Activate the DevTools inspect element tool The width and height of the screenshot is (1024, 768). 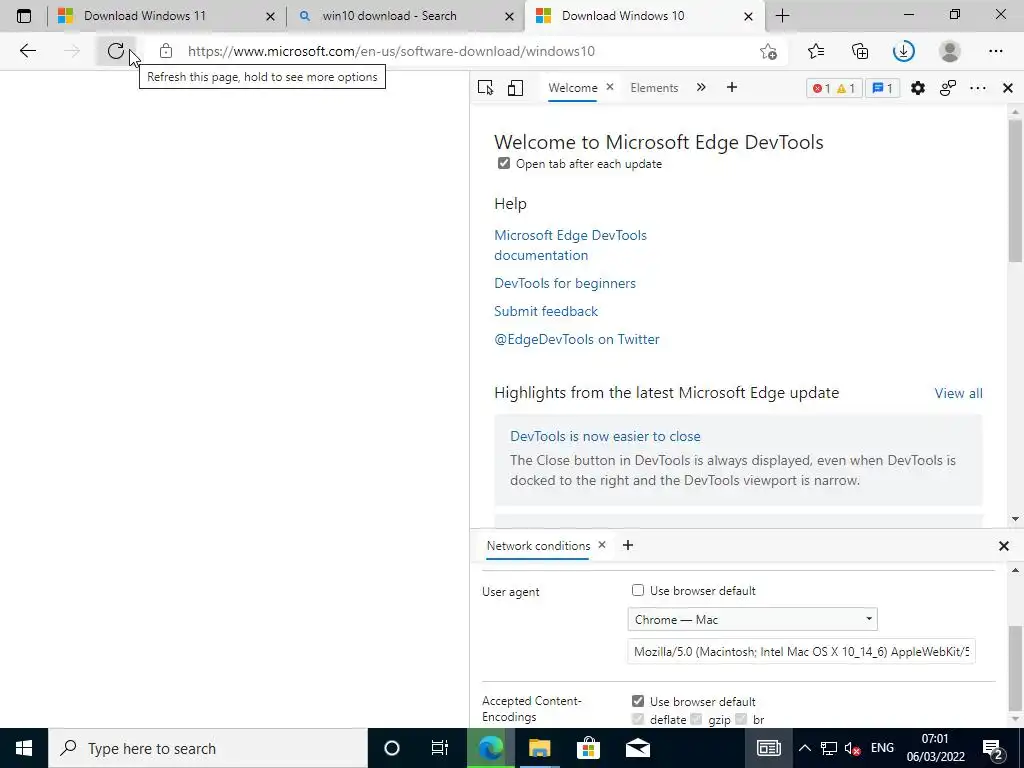point(485,88)
